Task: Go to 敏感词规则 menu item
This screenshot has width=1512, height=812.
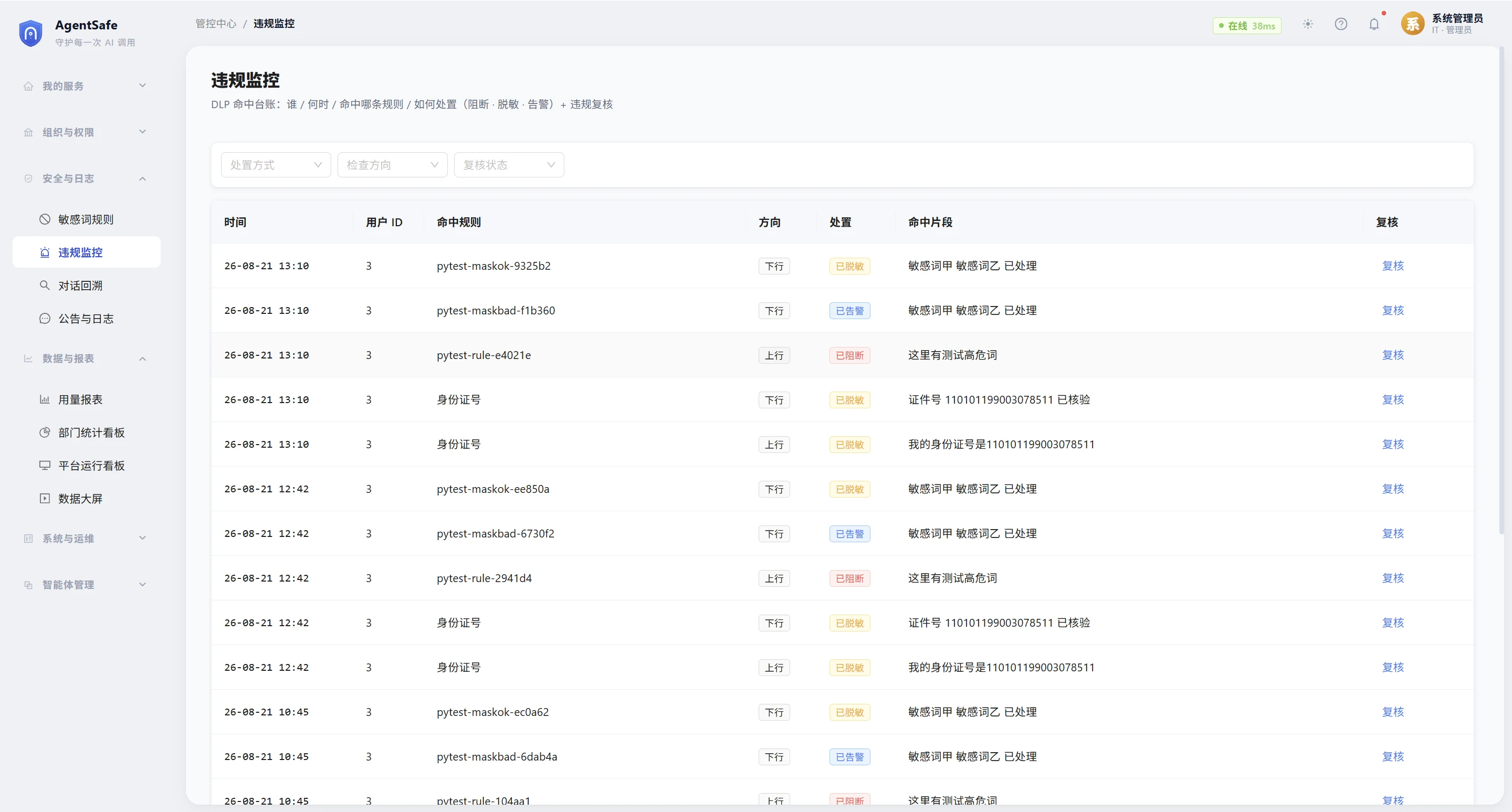Action: (x=86, y=219)
